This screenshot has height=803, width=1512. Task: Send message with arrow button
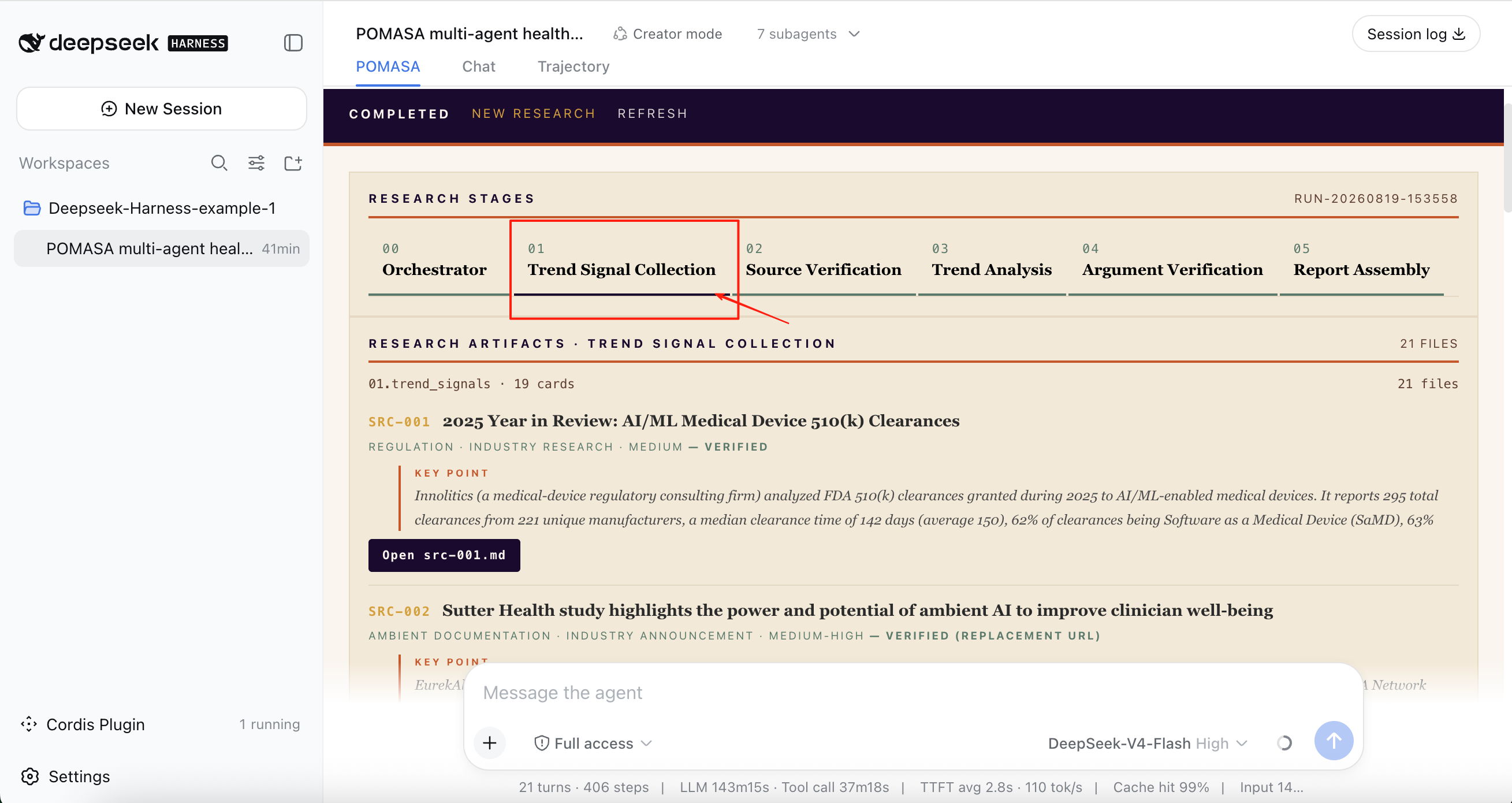[x=1334, y=741]
